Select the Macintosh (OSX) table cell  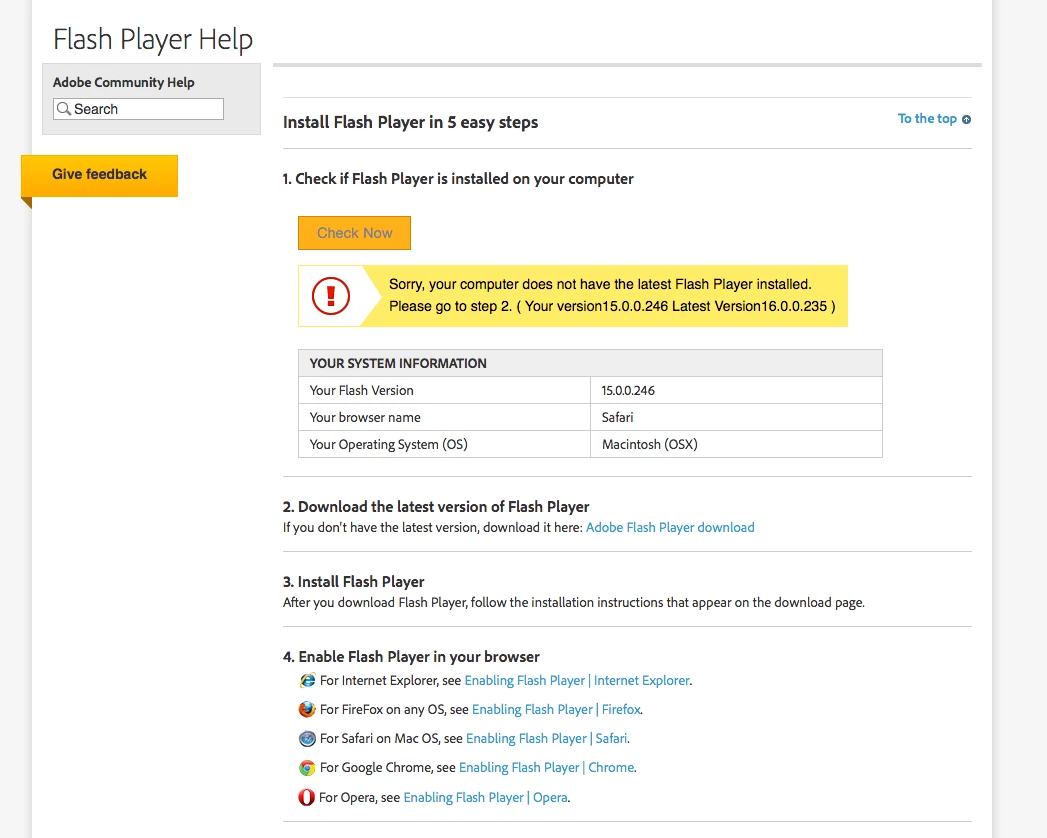(737, 445)
